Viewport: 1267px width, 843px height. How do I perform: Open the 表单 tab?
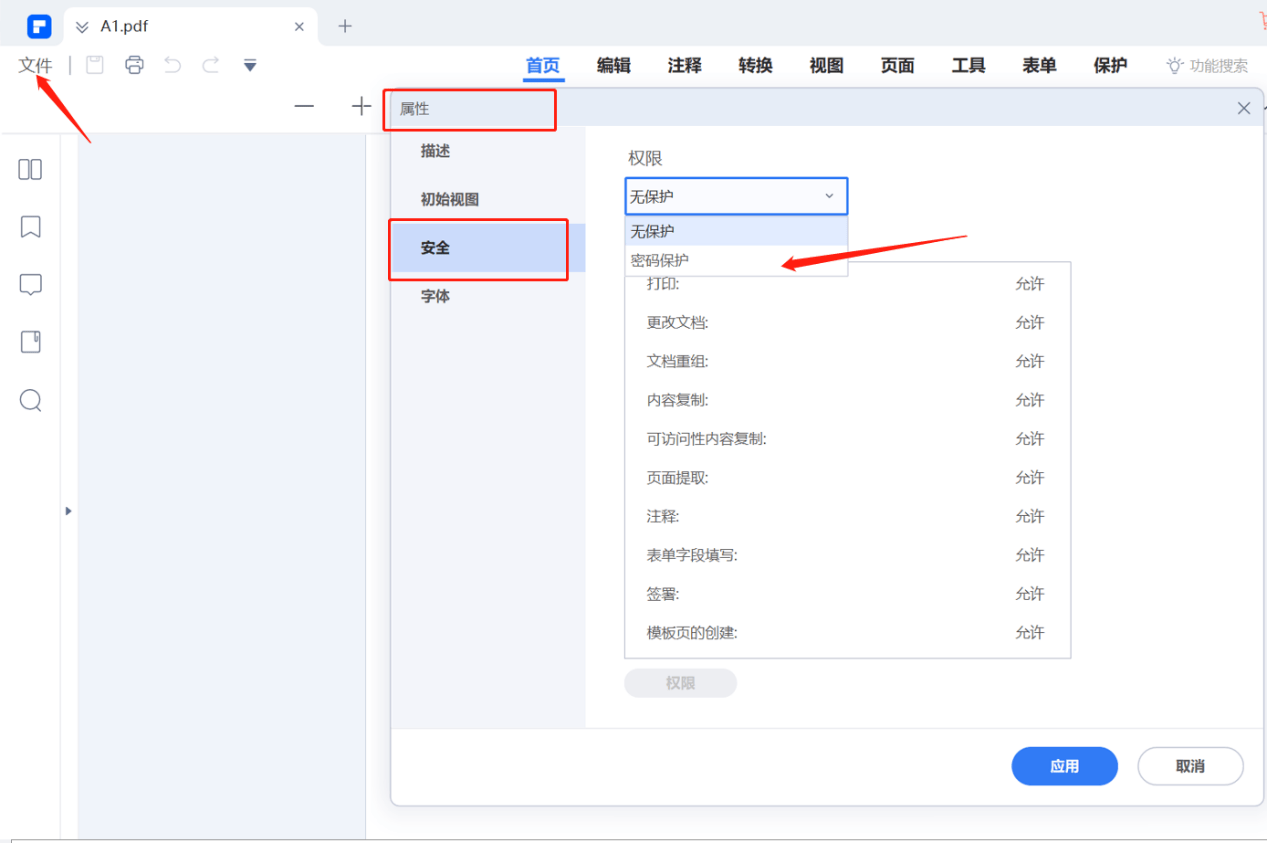coord(1040,66)
